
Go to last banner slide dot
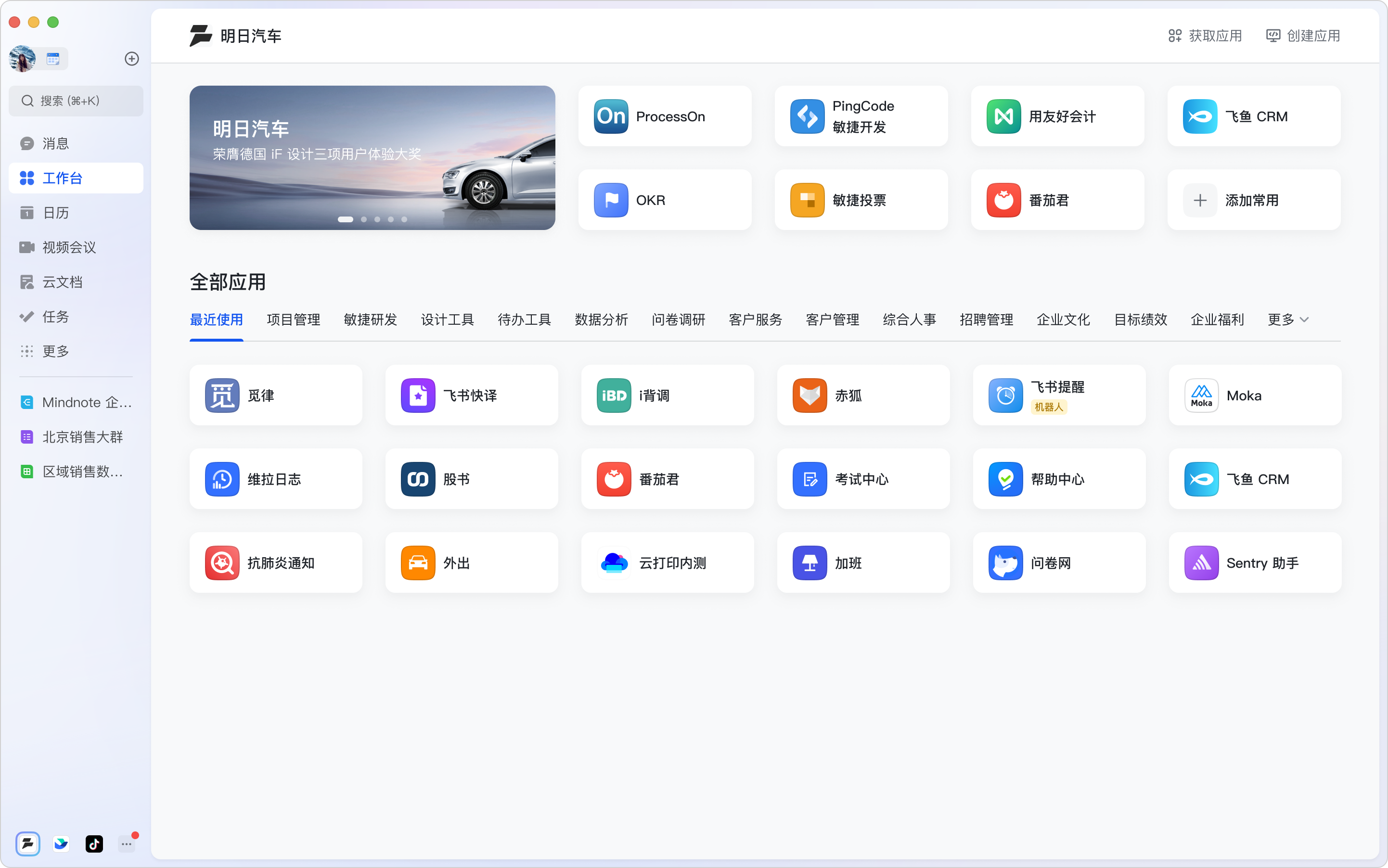[404, 219]
